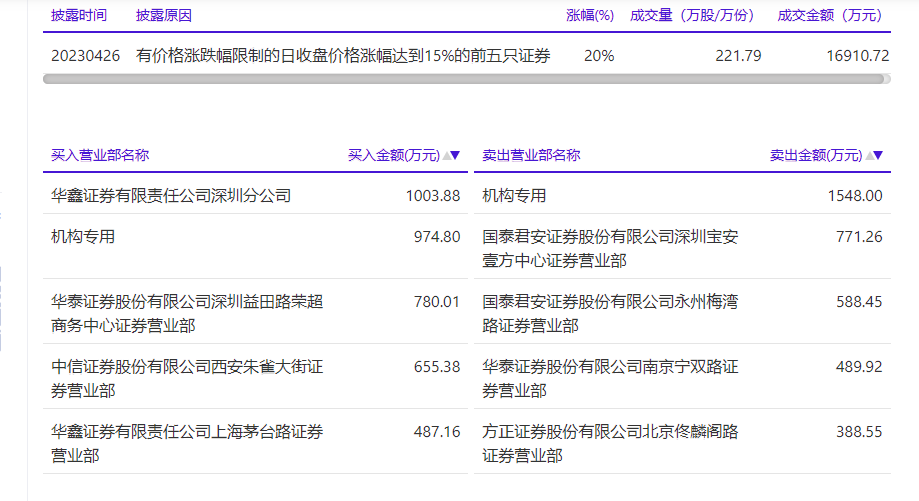Select seller 方正证券北京佟麟阁路证券营业部

tap(610, 444)
